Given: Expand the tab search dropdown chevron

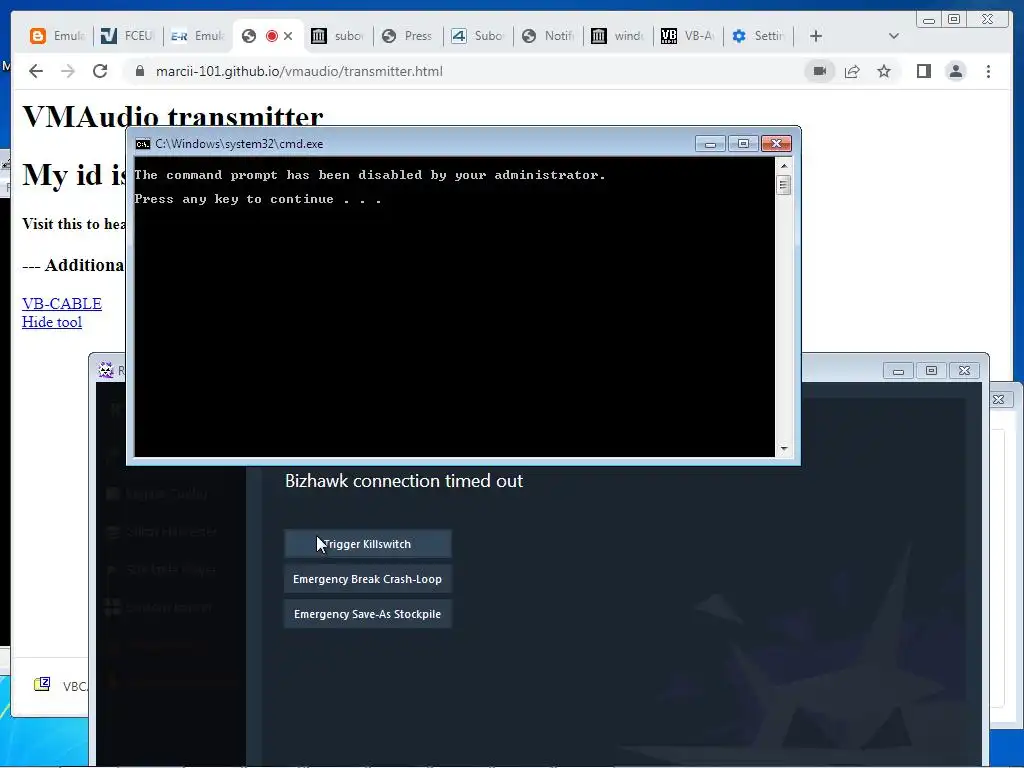Looking at the screenshot, I should [x=894, y=36].
